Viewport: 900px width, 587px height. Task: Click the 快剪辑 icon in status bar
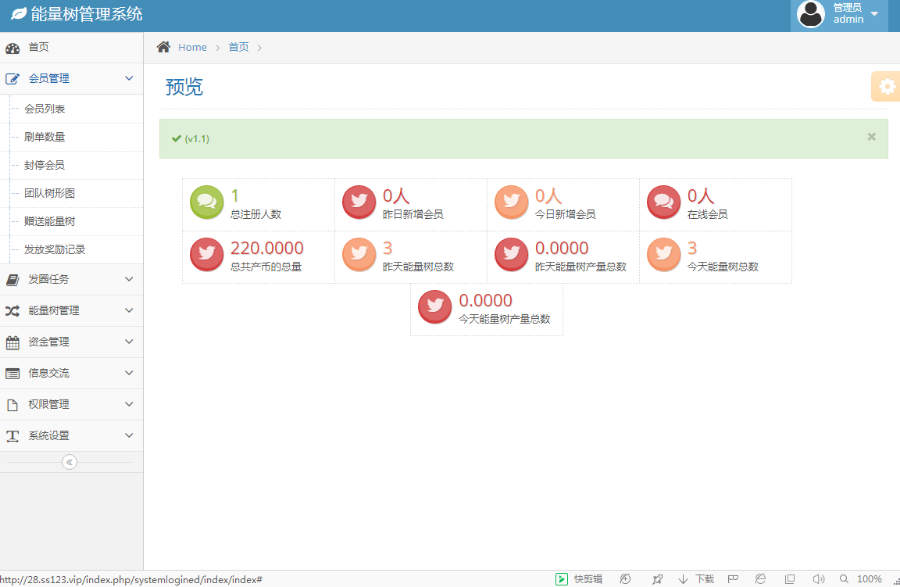[561, 579]
